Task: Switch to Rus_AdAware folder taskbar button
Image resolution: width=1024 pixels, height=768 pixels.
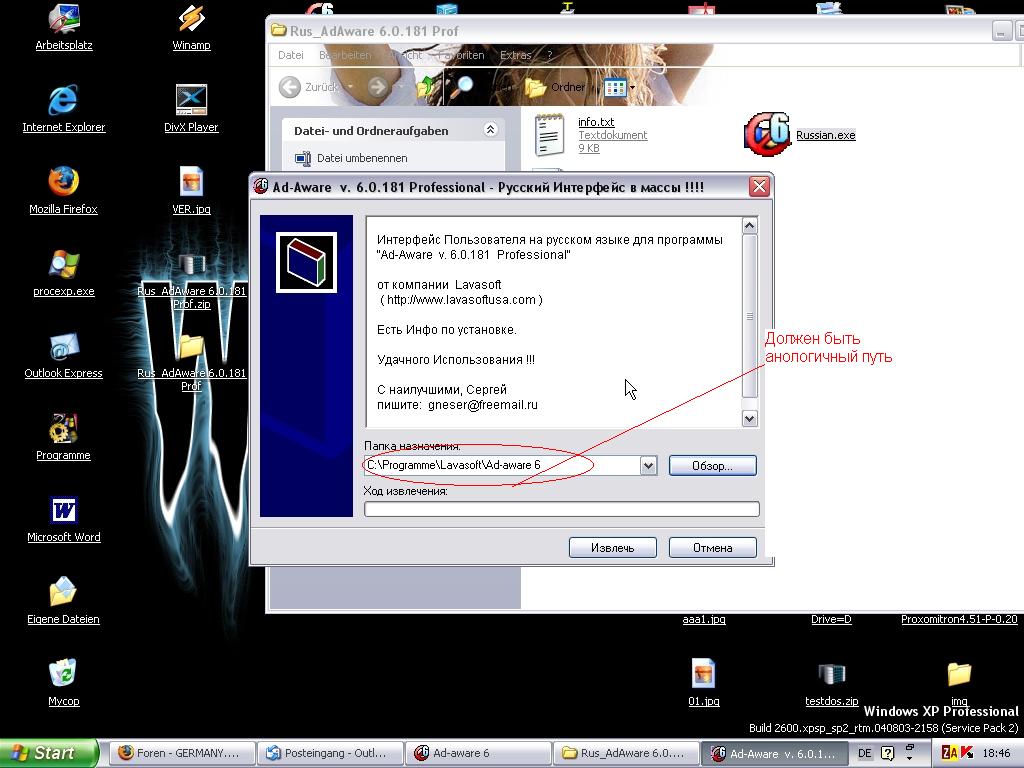Action: pos(626,753)
